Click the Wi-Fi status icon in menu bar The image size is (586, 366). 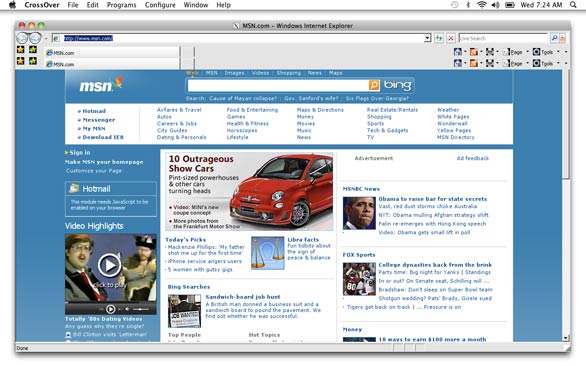pyautogui.click(x=482, y=5)
